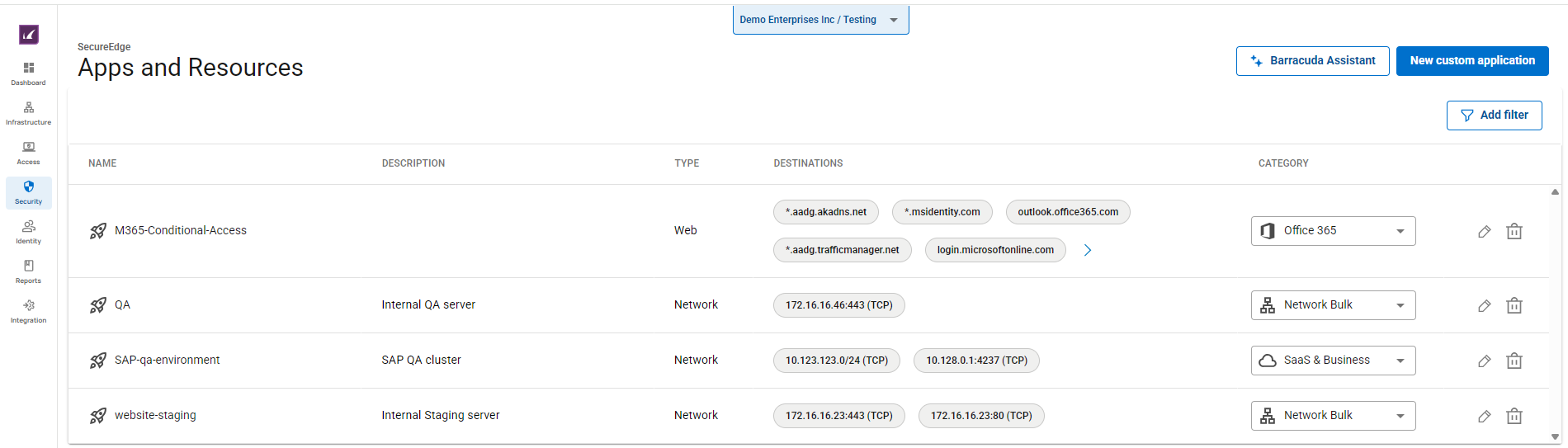1568x448 pixels.
Task: Open the Dashboard sidebar section
Action: coord(29,73)
